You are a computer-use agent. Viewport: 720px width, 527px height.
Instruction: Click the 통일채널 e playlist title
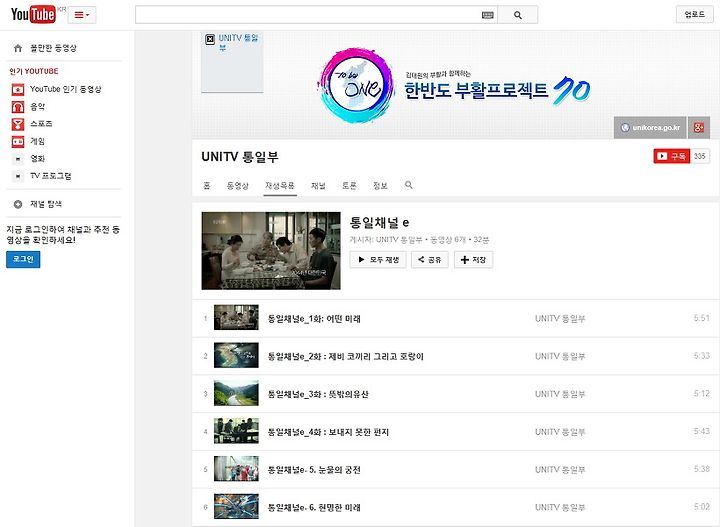tap(379, 223)
